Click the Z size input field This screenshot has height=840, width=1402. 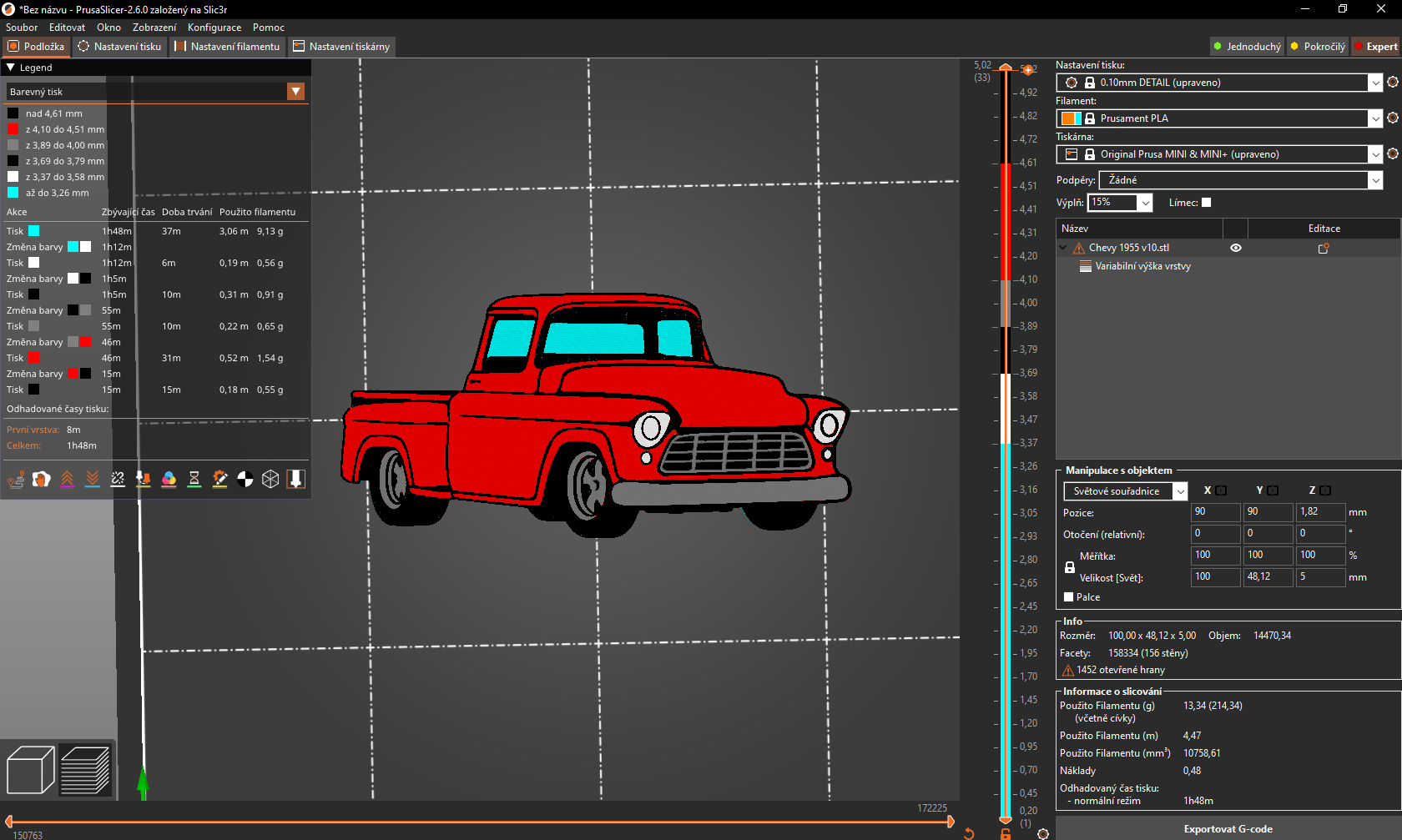1320,577
